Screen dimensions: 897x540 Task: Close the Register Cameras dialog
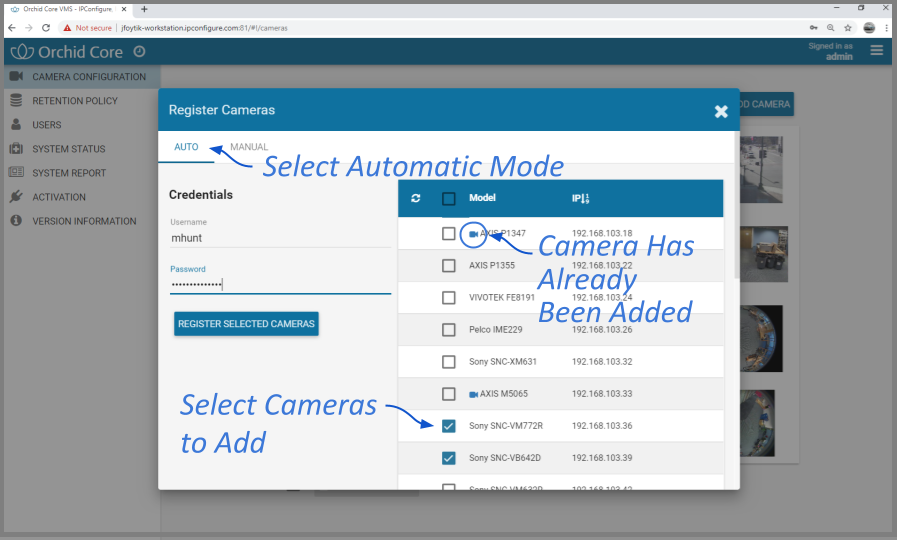[x=721, y=111]
